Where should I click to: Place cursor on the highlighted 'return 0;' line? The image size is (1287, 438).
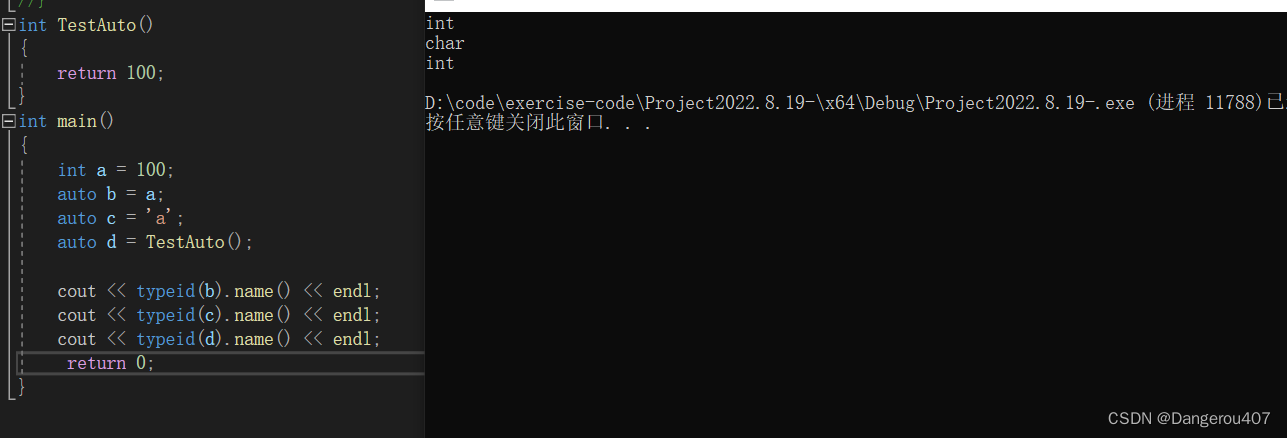[x=110, y=363]
